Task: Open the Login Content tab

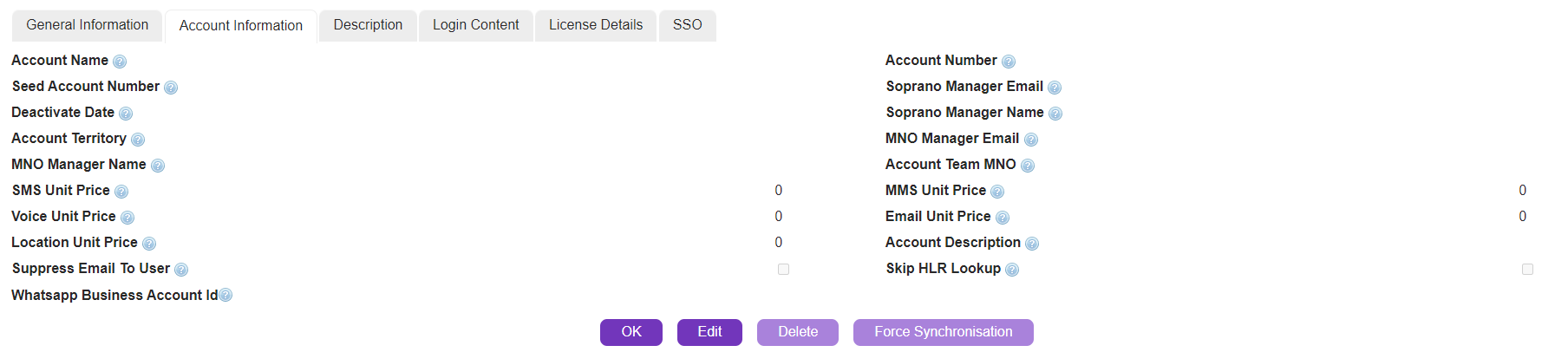Action: (x=475, y=25)
